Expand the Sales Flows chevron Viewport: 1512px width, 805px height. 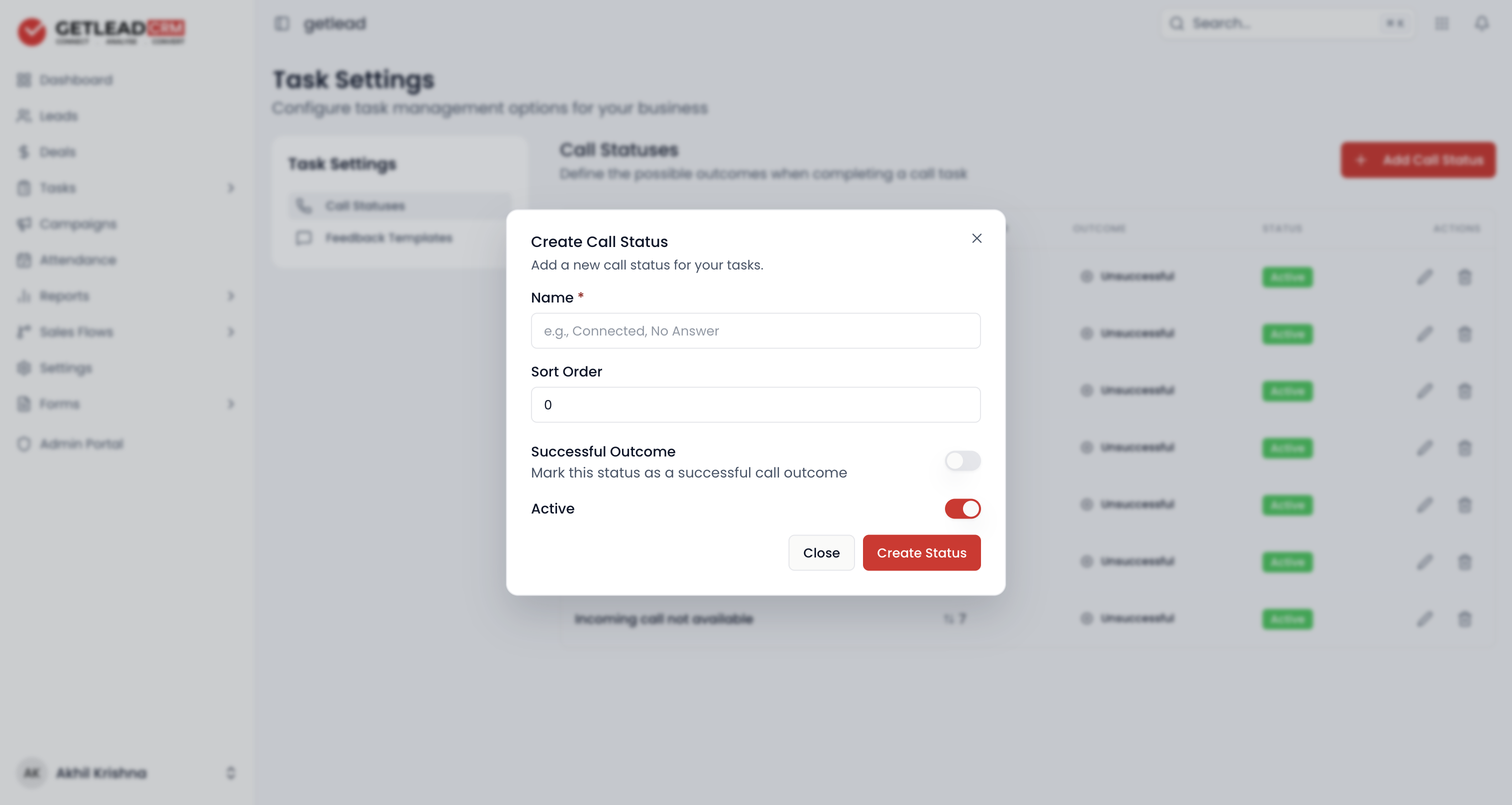coord(230,332)
